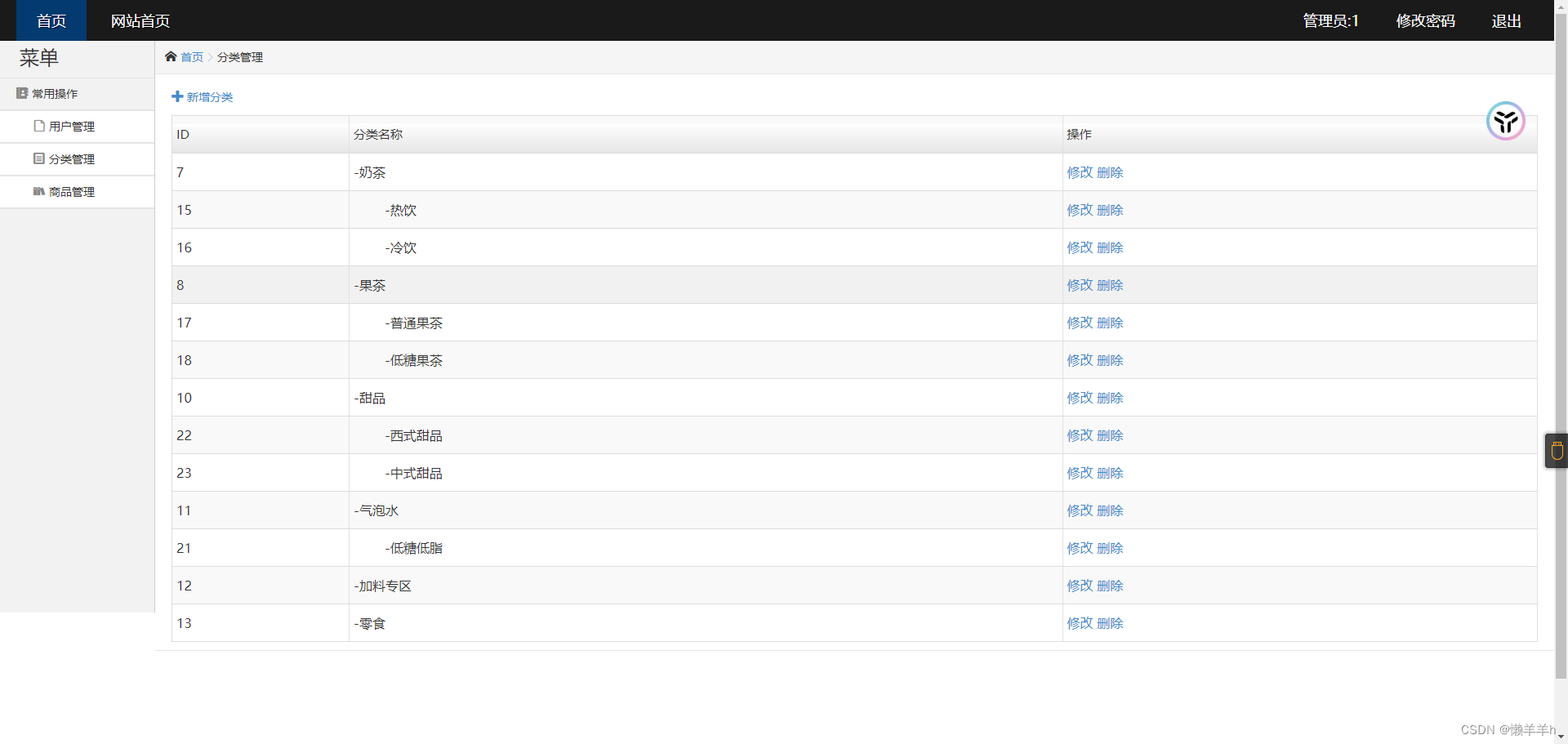Click 修改 for the 热饮 row

(1080, 210)
